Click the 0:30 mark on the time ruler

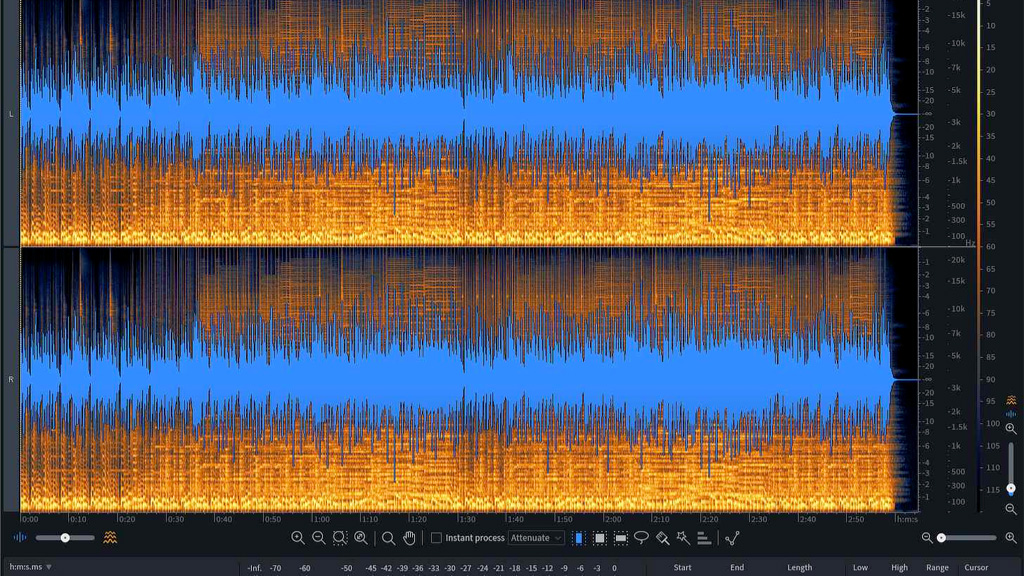tap(175, 519)
